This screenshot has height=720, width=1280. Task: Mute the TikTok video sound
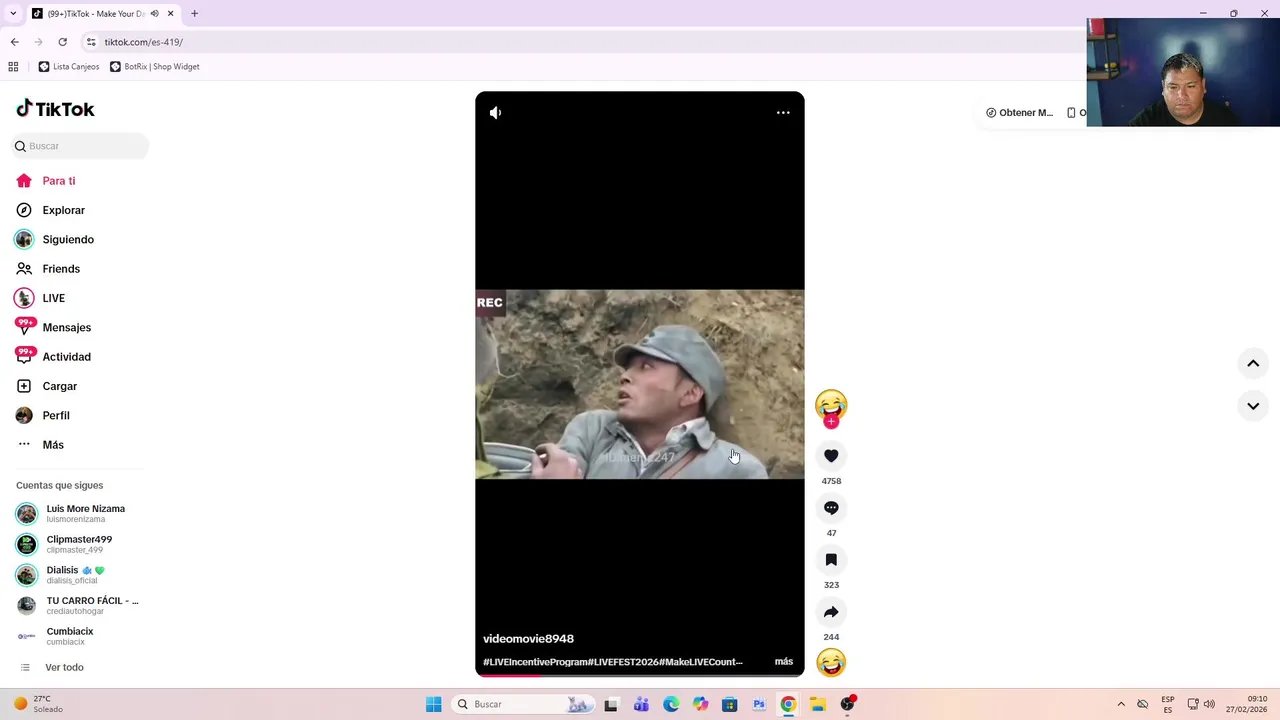click(495, 113)
